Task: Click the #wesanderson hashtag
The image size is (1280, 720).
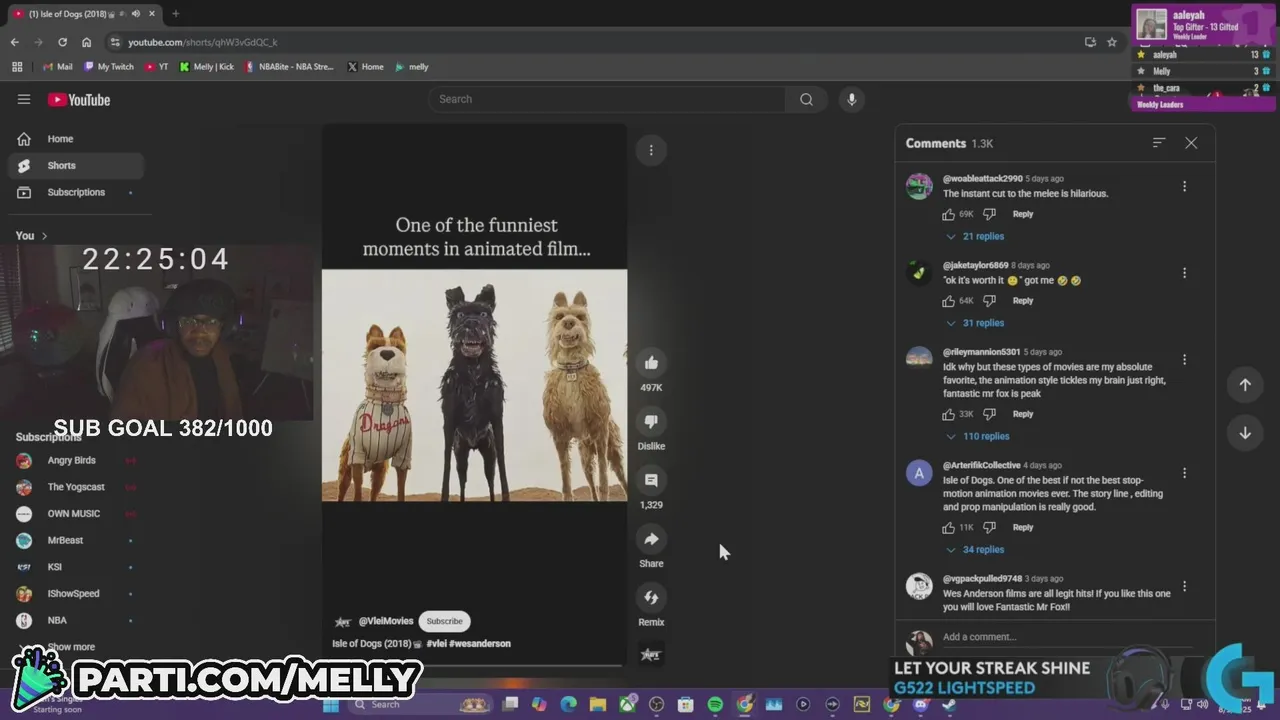Action: [x=480, y=644]
